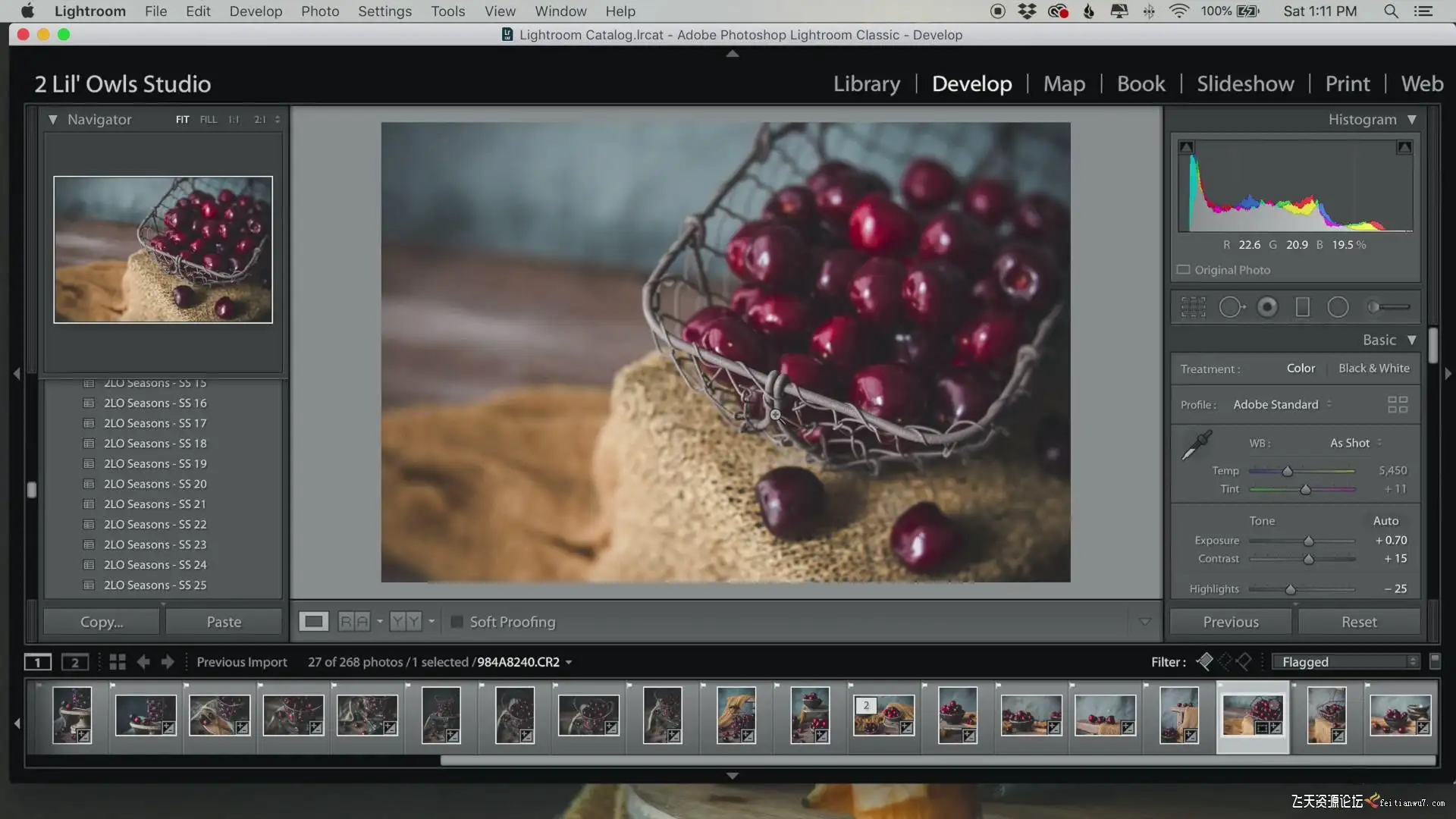Image resolution: width=1456 pixels, height=819 pixels.
Task: Select the Radial Filter tool
Action: 1338,307
